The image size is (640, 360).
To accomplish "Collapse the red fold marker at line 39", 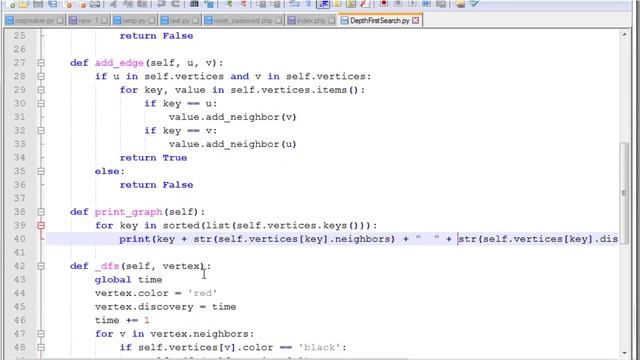I will 41,225.
